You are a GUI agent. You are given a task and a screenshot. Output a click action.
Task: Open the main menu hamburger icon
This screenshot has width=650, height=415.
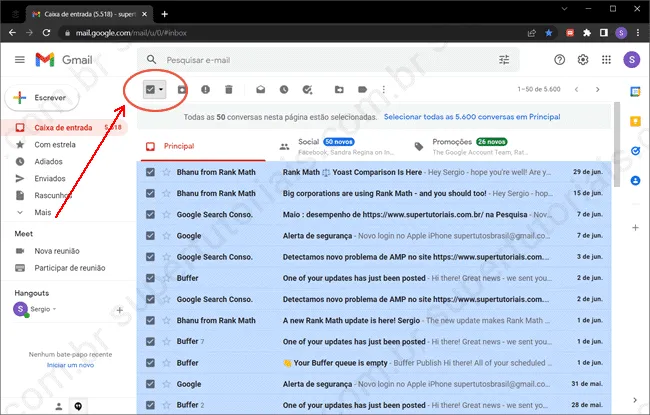point(19,60)
